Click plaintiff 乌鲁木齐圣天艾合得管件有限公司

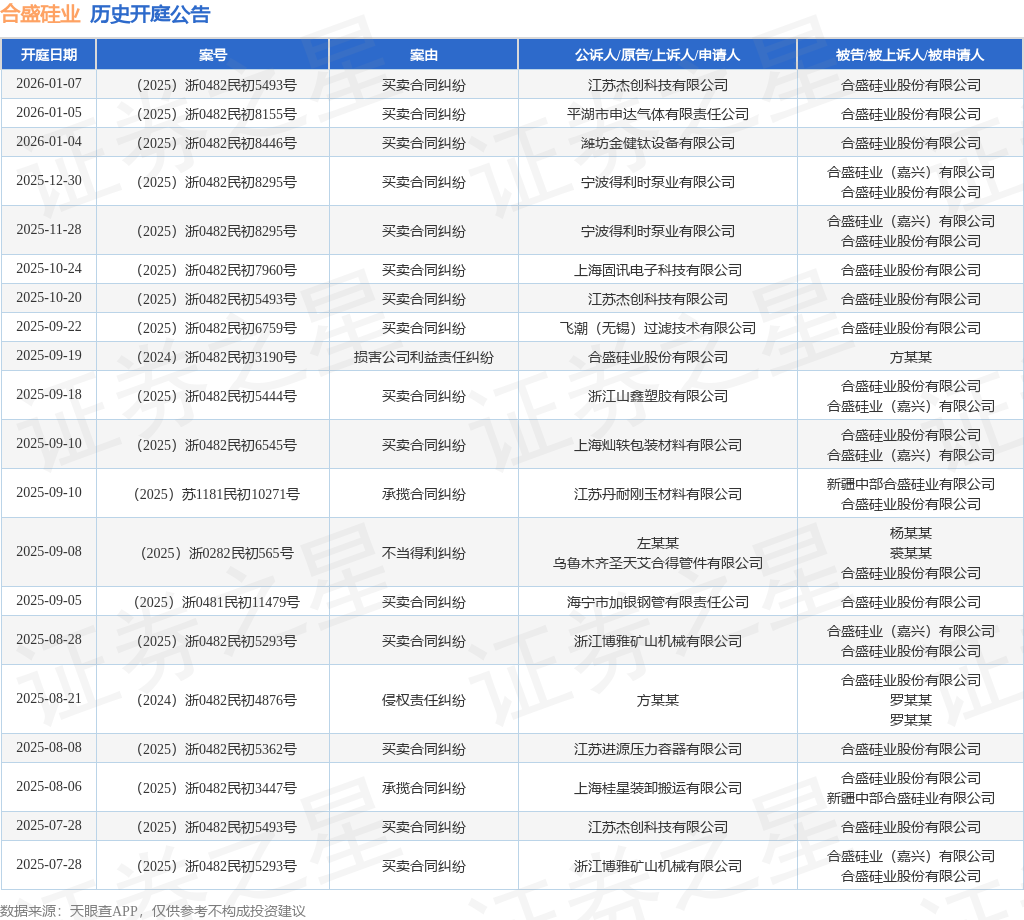[x=658, y=563]
